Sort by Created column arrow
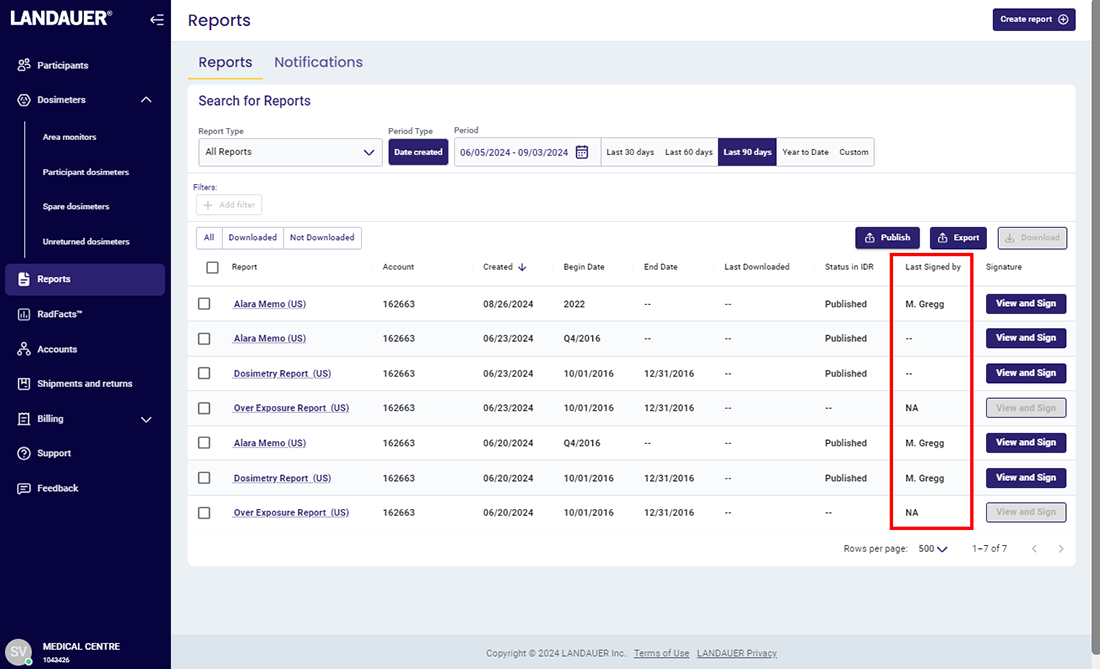 (x=522, y=267)
